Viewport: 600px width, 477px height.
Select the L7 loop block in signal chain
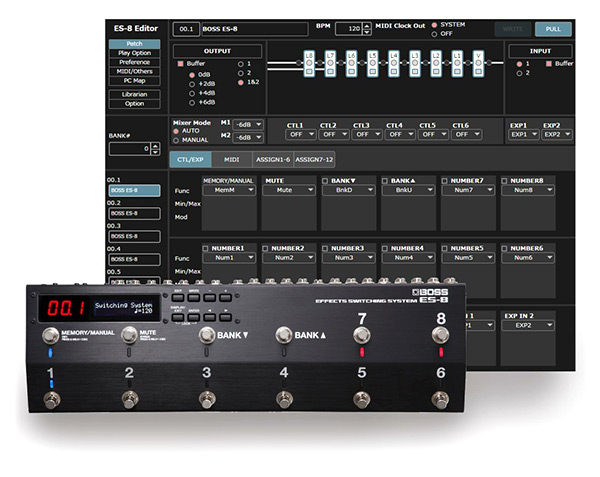click(330, 63)
